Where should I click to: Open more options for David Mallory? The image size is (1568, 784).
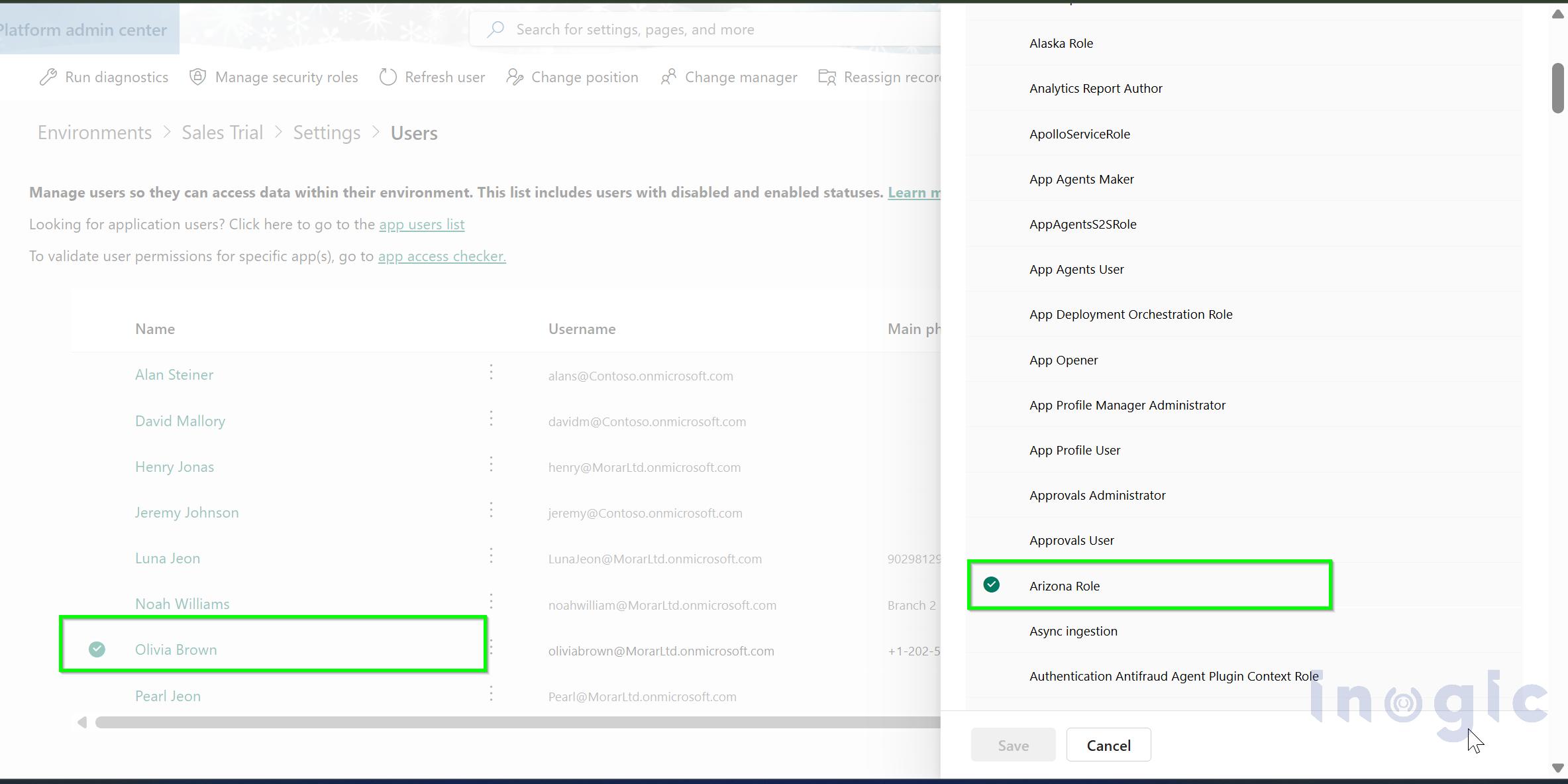click(491, 418)
